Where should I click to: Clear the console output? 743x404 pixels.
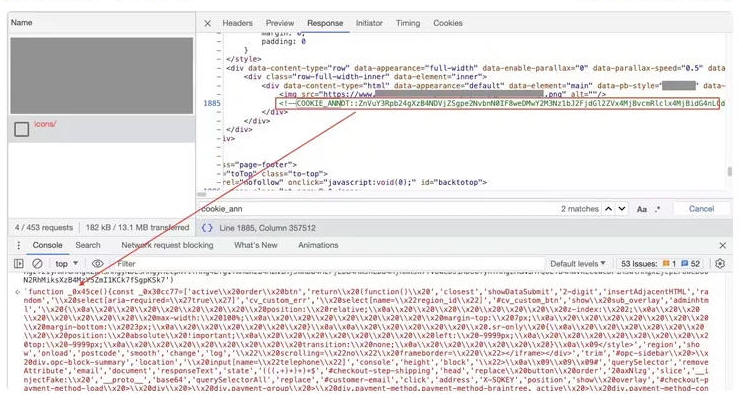[37, 264]
